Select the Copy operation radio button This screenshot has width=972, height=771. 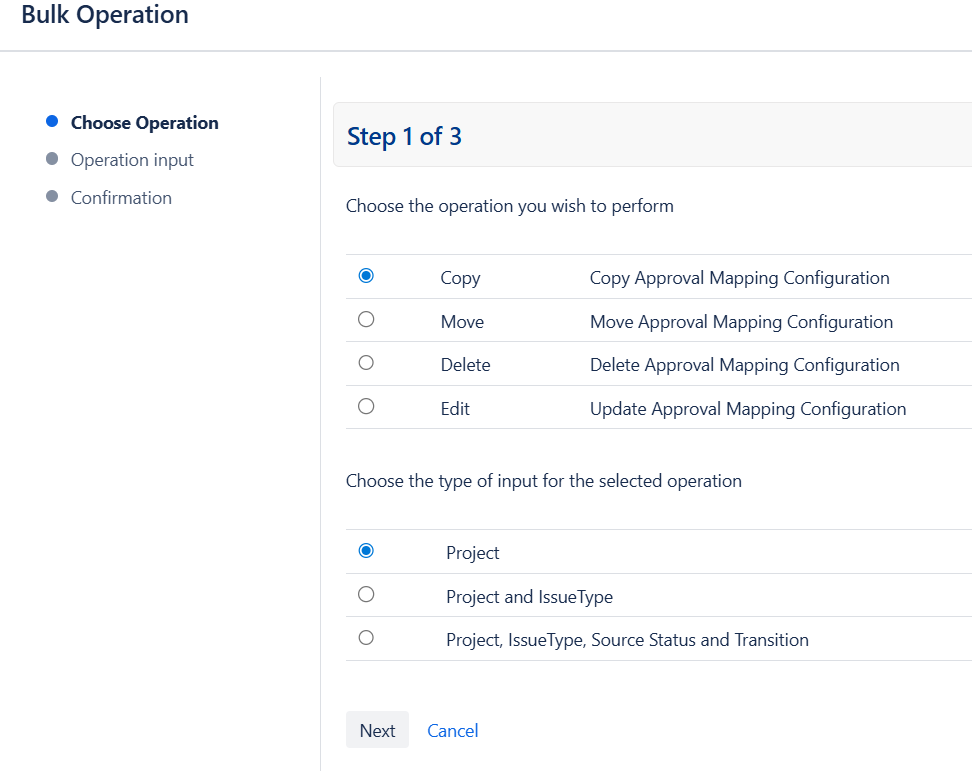[x=366, y=276]
